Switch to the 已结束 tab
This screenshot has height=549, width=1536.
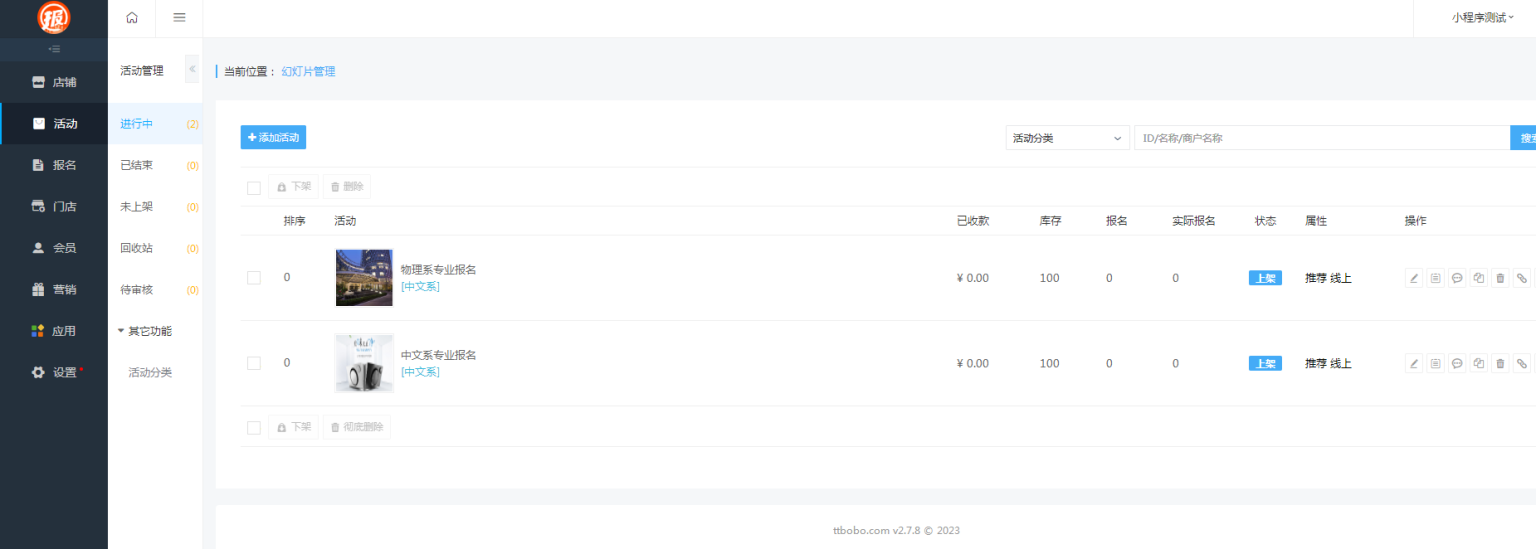click(137, 166)
